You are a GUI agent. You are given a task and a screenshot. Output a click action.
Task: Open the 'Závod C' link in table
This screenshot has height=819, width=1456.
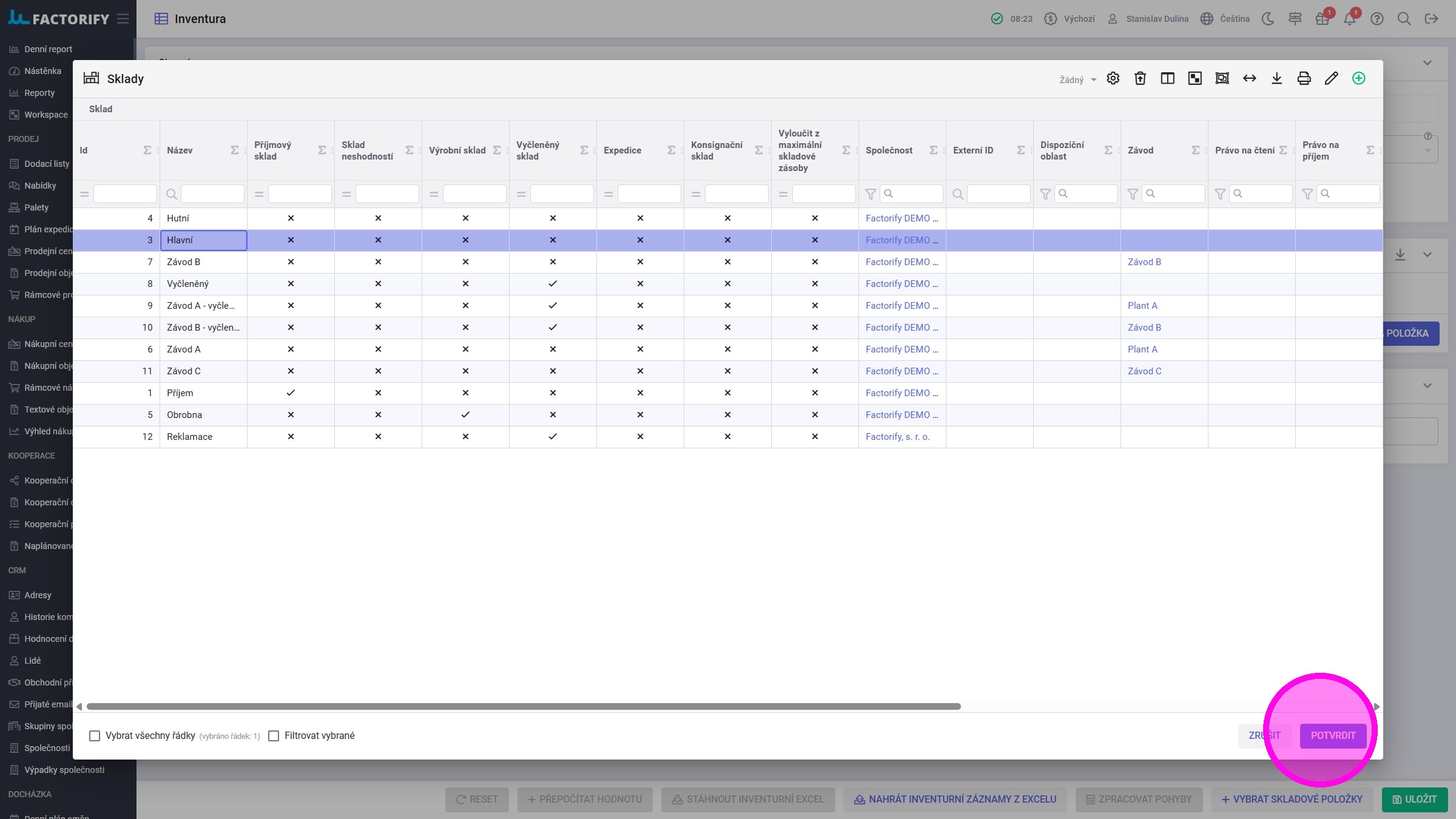tap(1144, 371)
